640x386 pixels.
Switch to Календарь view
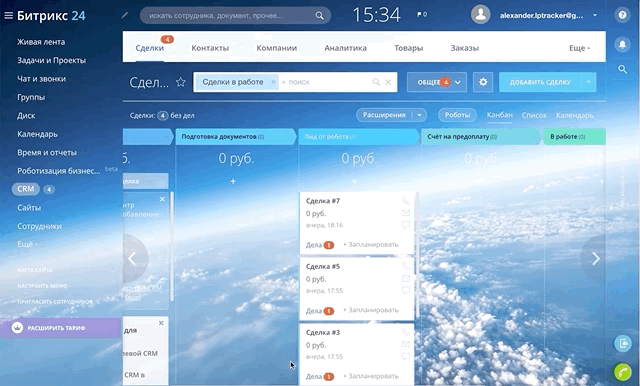click(x=575, y=115)
